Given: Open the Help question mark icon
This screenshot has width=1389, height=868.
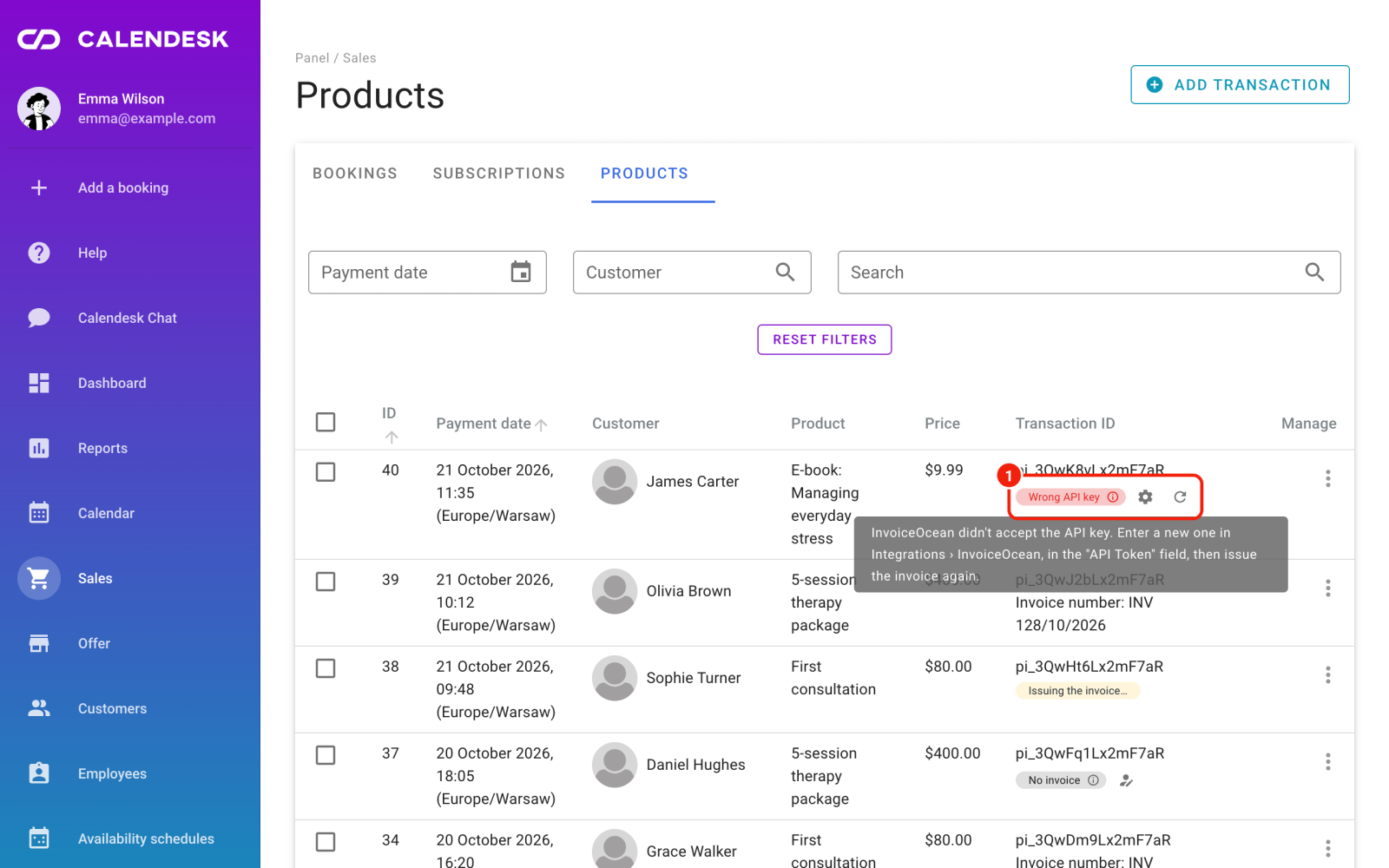Looking at the screenshot, I should 39,253.
